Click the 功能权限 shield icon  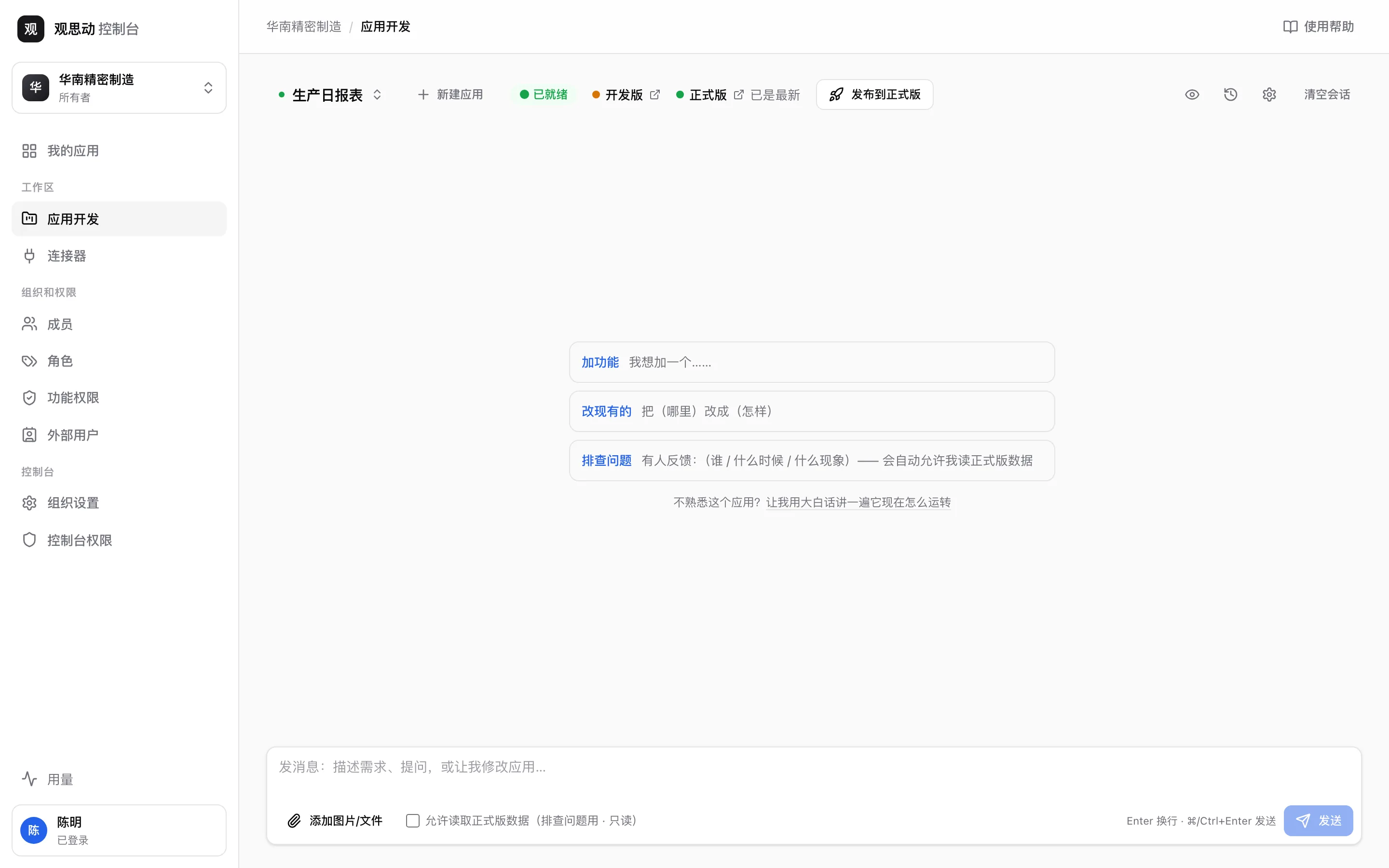point(29,398)
